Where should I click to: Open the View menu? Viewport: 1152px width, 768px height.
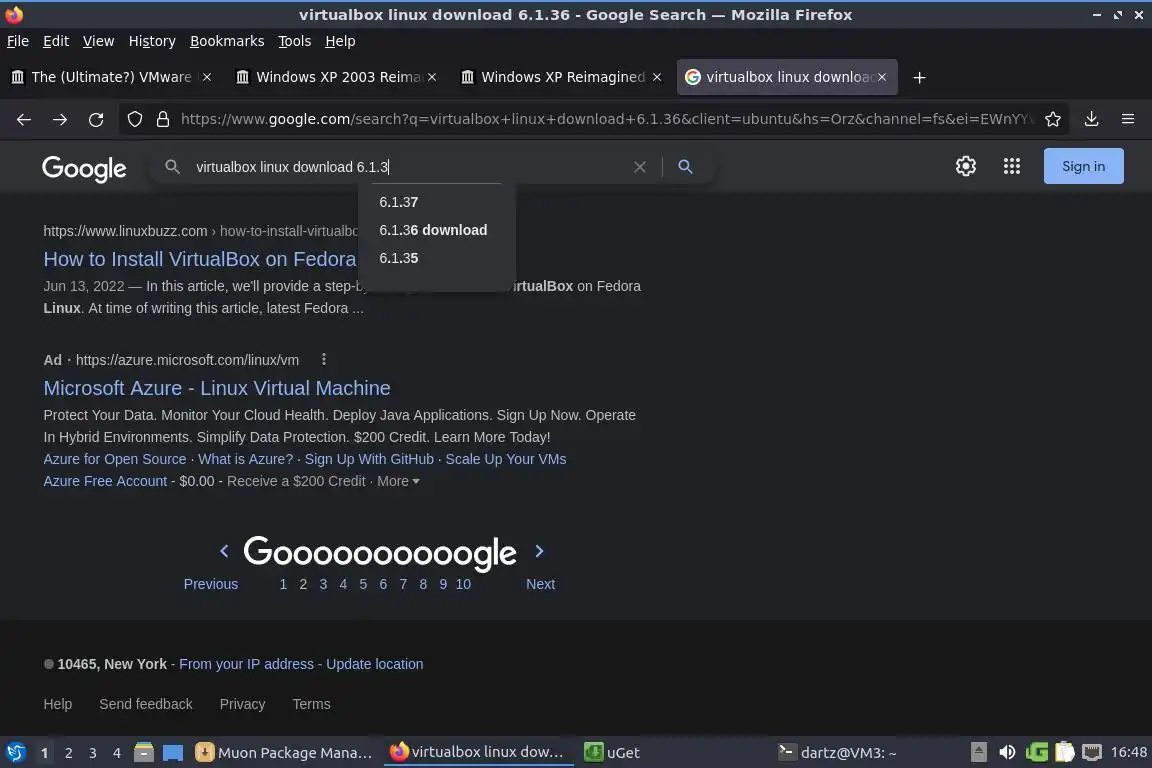click(98, 41)
